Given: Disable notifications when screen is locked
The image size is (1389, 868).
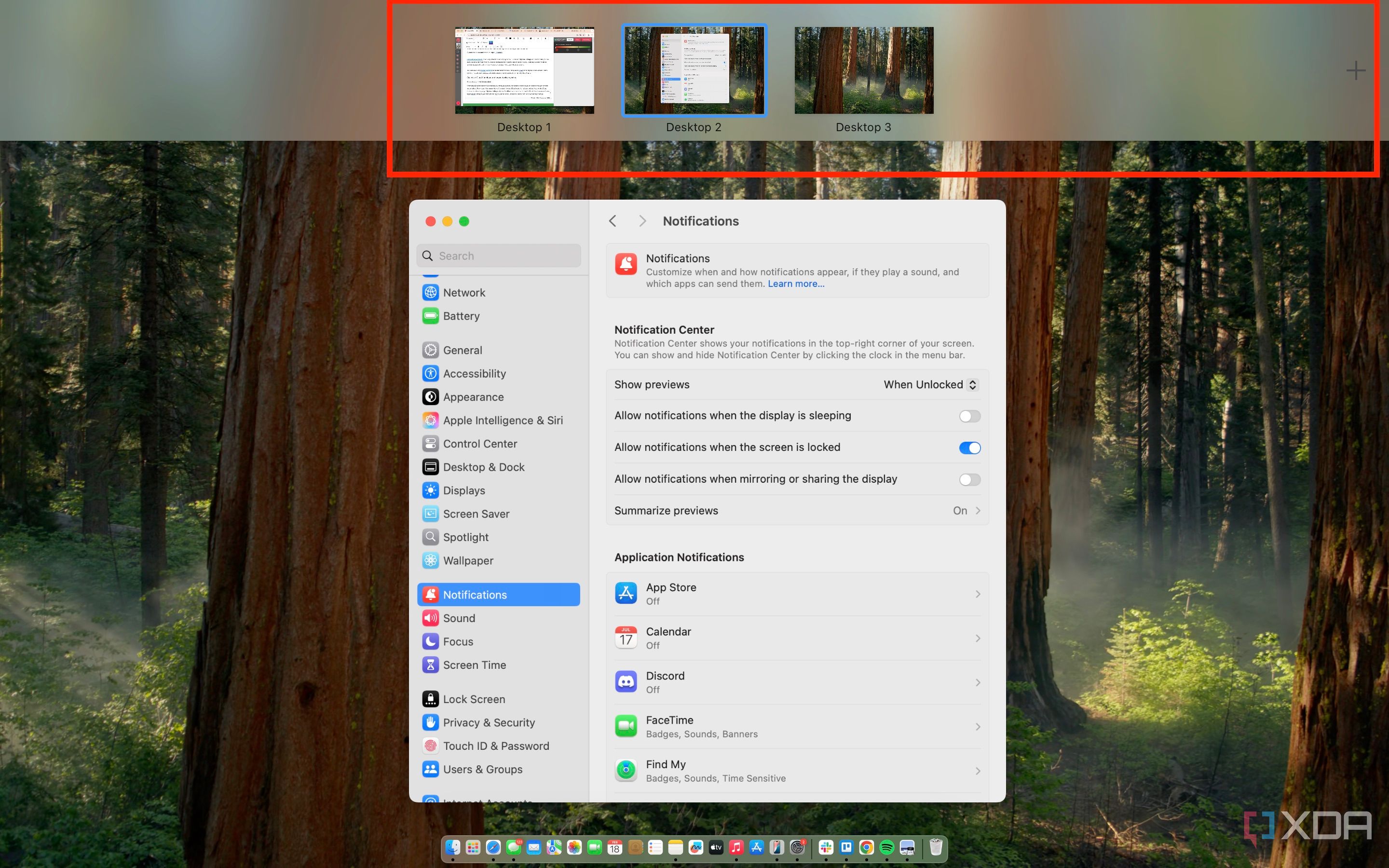Looking at the screenshot, I should pos(969,447).
